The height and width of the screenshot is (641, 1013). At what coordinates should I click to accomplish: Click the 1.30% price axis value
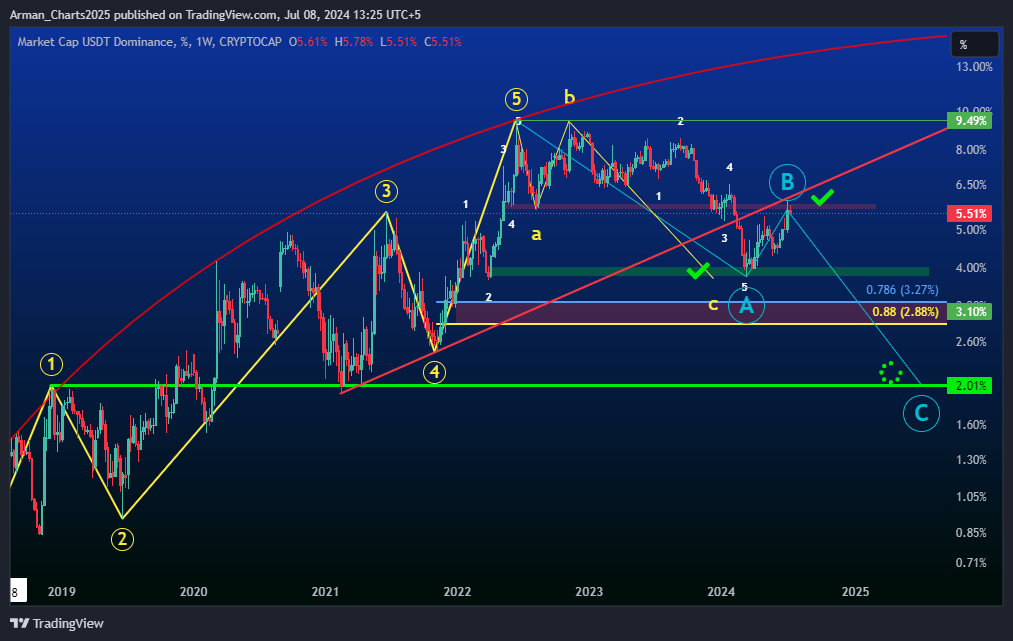click(x=971, y=460)
